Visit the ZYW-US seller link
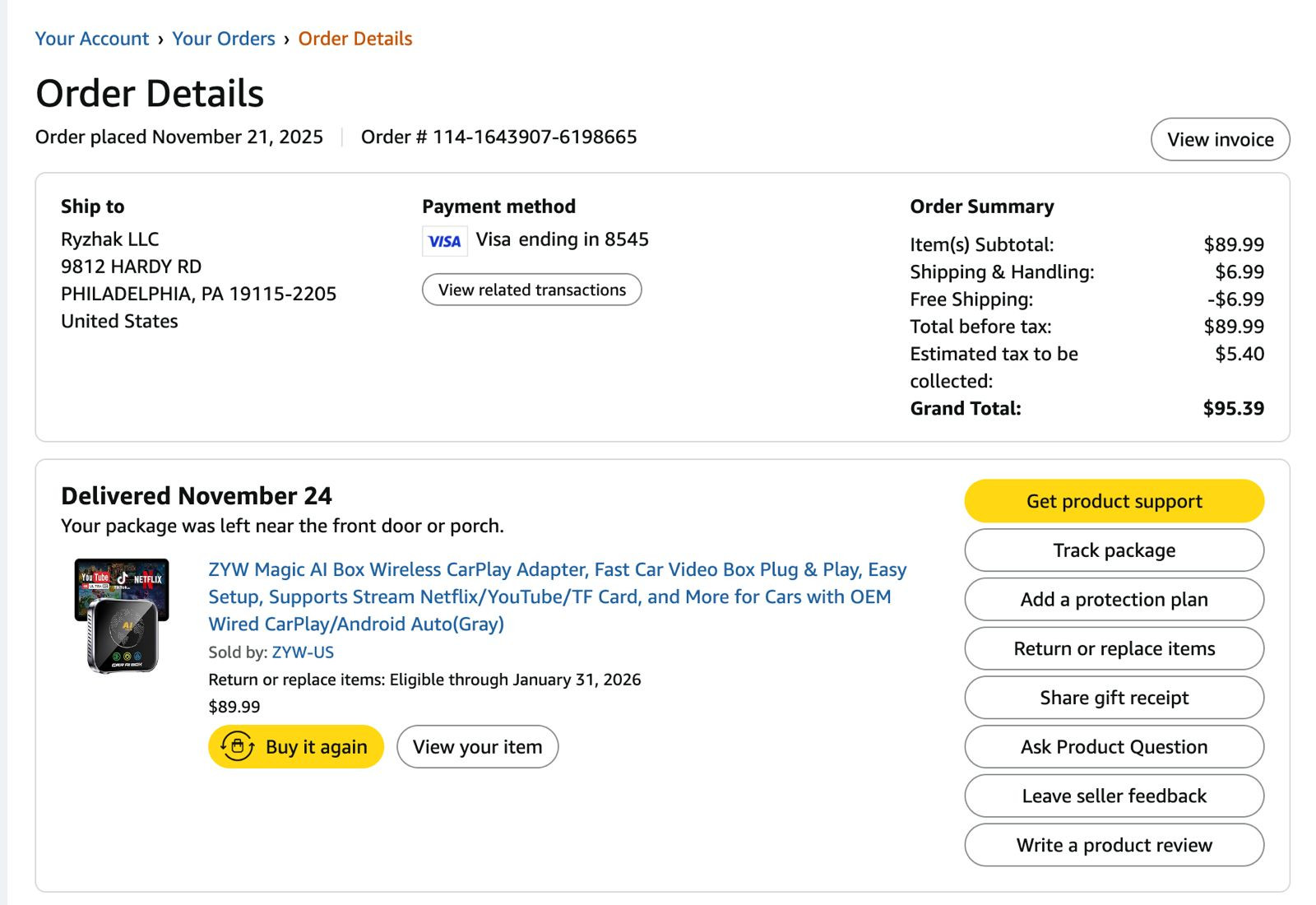The image size is (1316, 905). point(303,652)
